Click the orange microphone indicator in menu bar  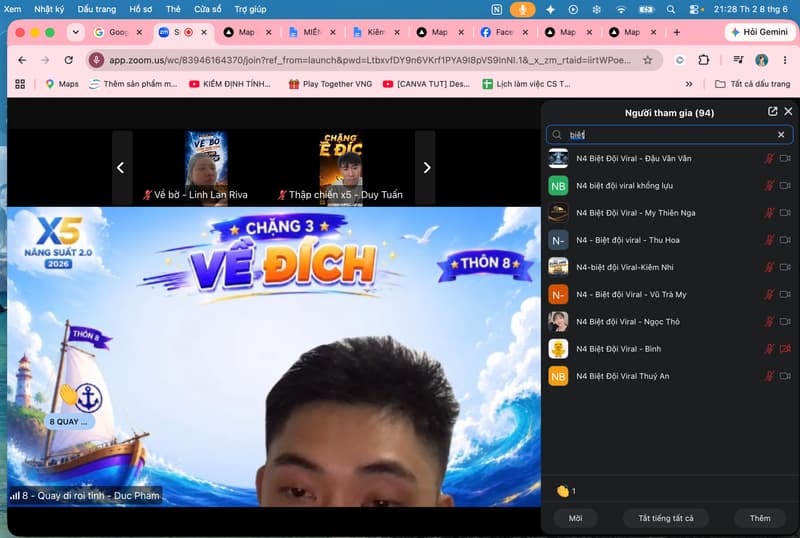tap(522, 9)
